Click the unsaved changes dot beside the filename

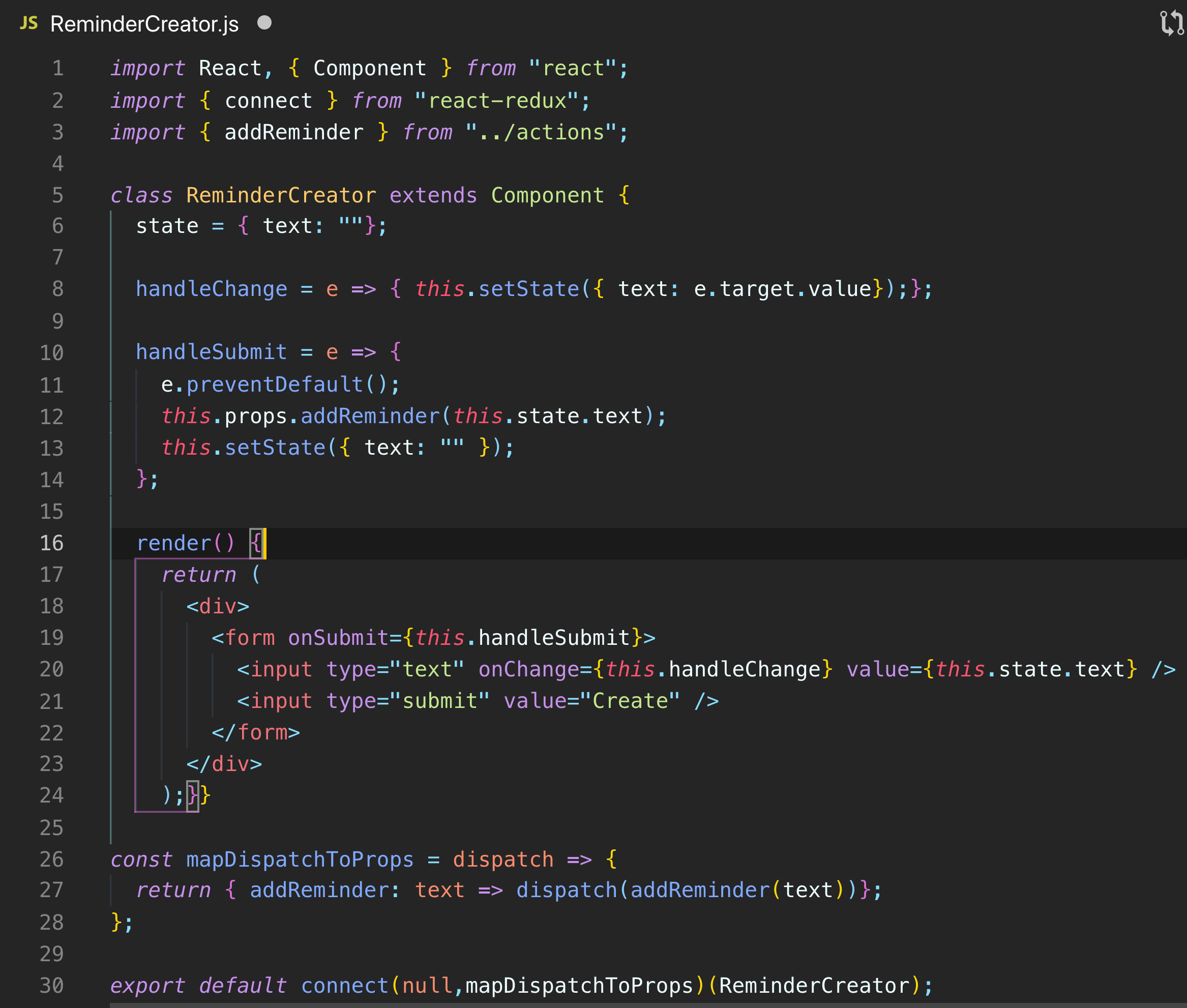(264, 23)
